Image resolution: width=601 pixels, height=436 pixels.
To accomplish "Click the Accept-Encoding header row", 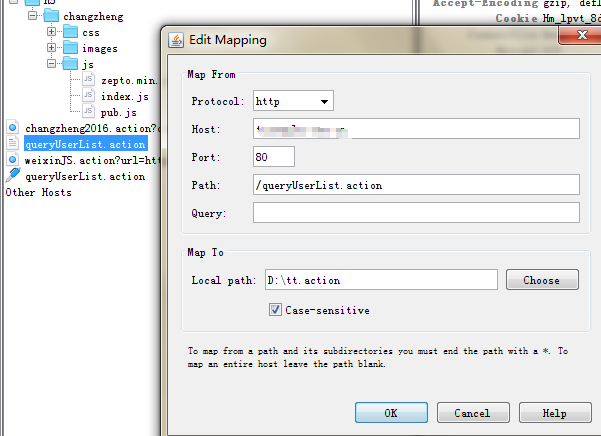I will coord(517,3).
